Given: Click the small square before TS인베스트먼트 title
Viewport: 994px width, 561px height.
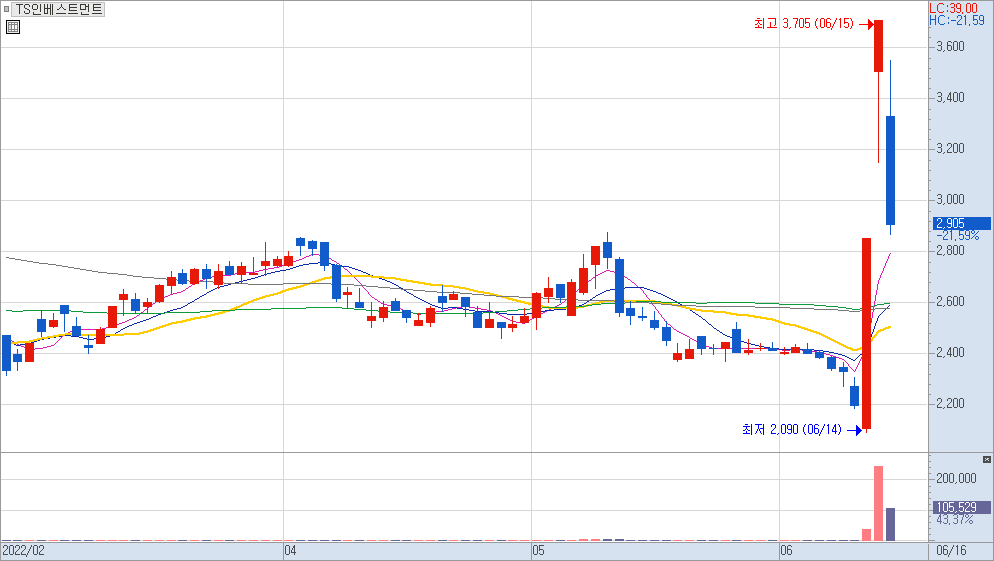Looking at the screenshot, I should pos(6,10).
